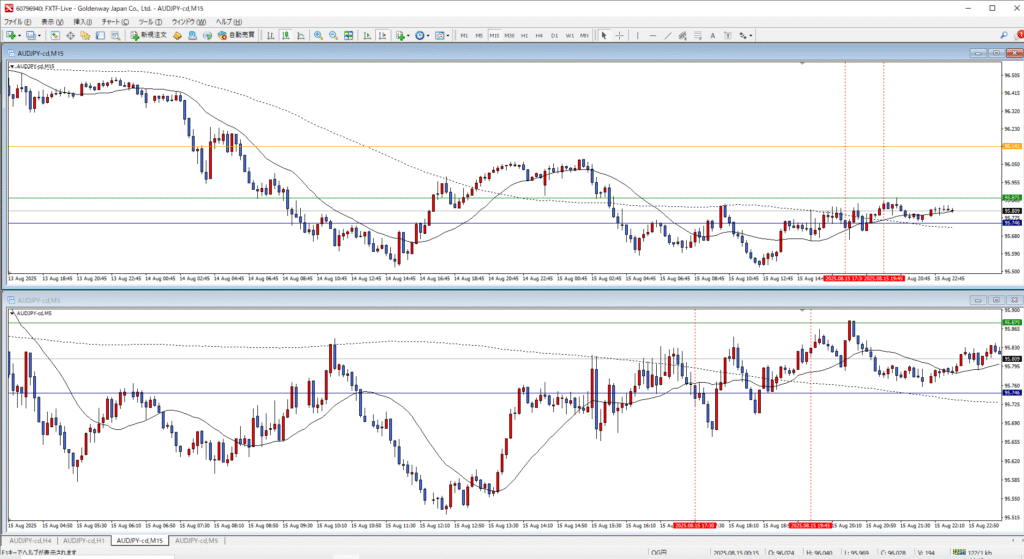
Task: Click the chart shift triangle marker on M15 chart
Action: tap(802, 63)
